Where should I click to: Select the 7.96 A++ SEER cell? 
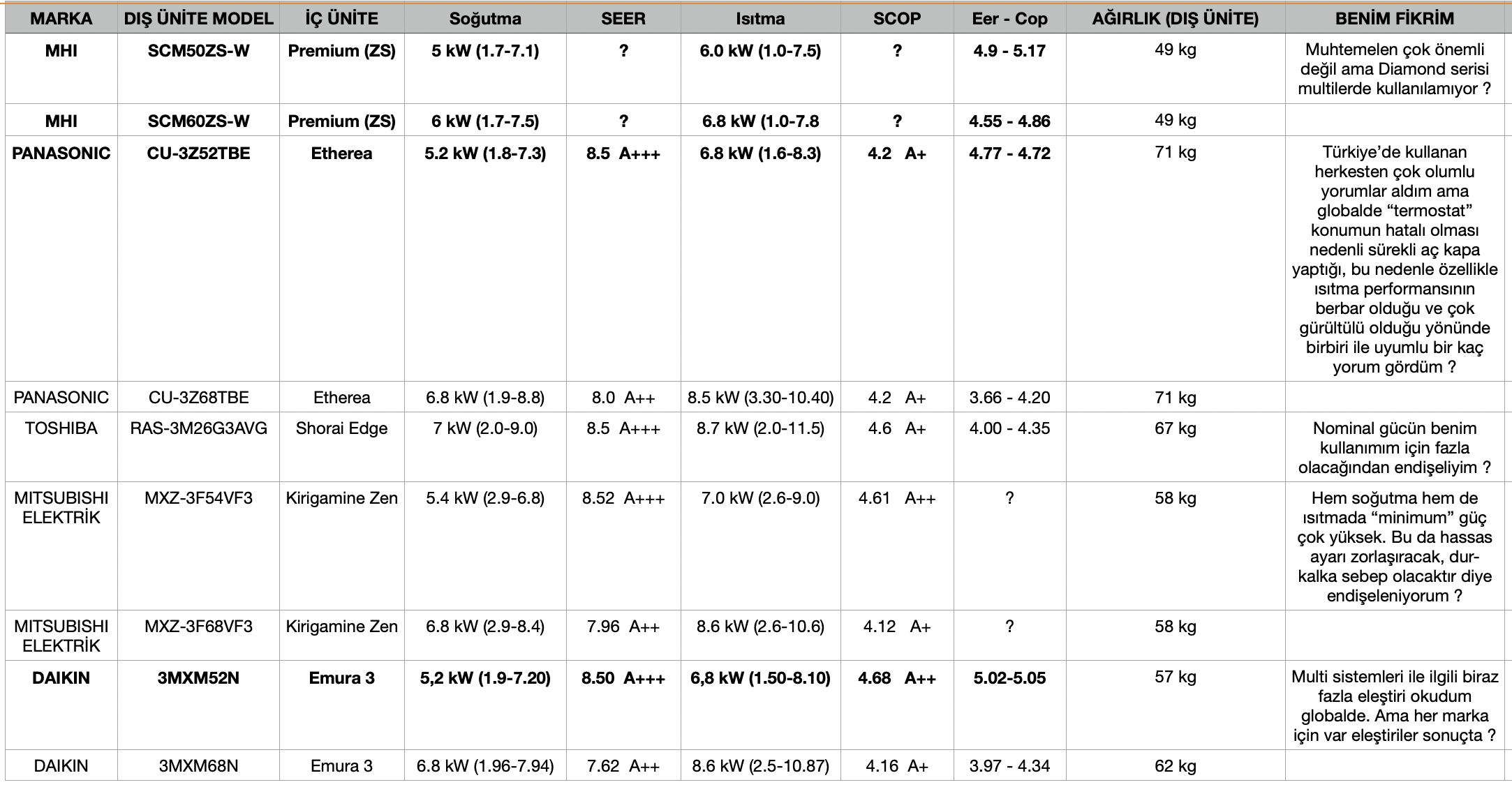point(623,627)
